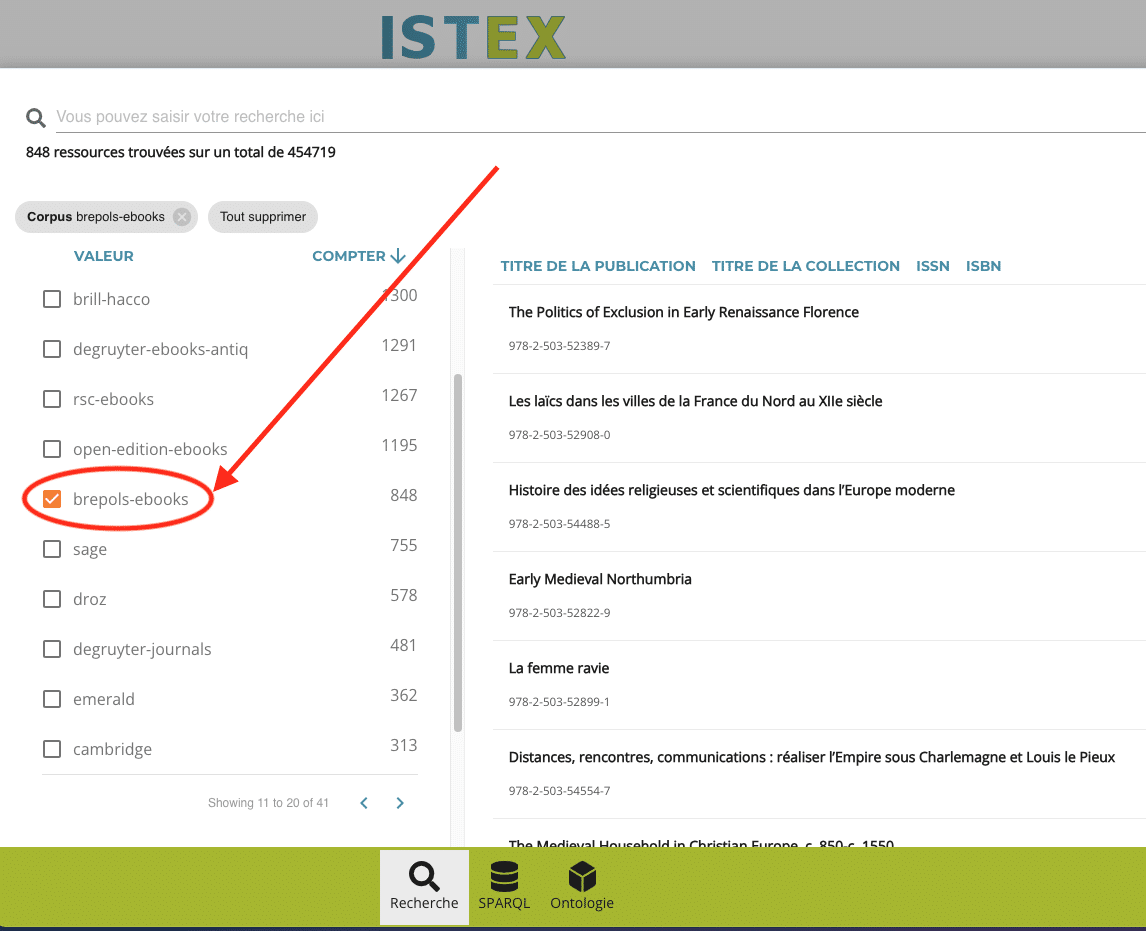1146x931 pixels.
Task: Go to previous page of facet values
Action: point(364,803)
